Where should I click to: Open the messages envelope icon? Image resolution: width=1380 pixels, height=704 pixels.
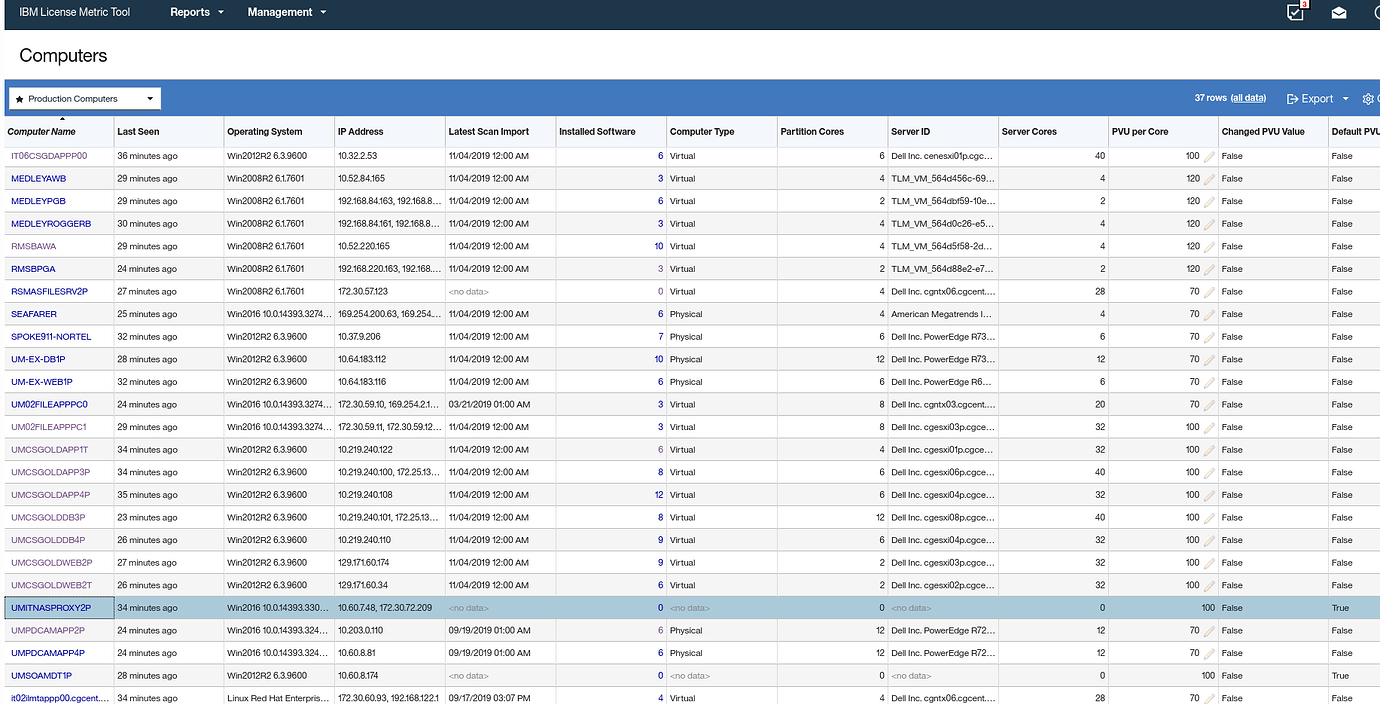1339,13
